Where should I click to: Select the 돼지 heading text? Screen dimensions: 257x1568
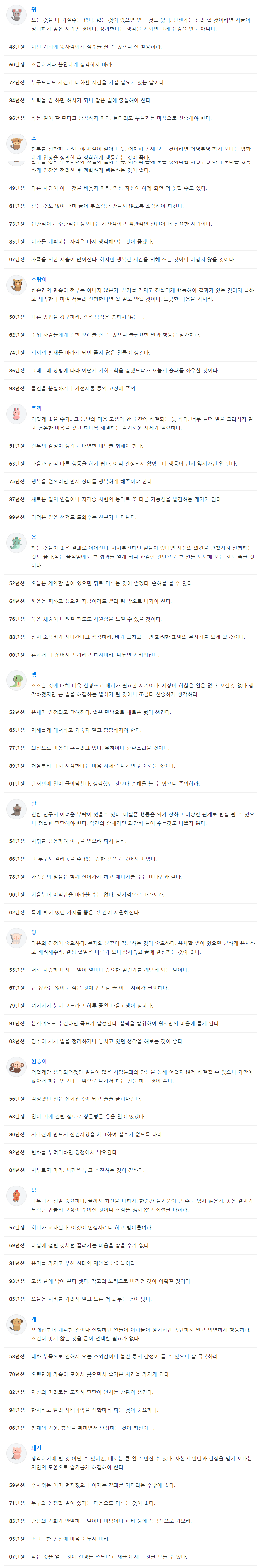coord(37,1448)
